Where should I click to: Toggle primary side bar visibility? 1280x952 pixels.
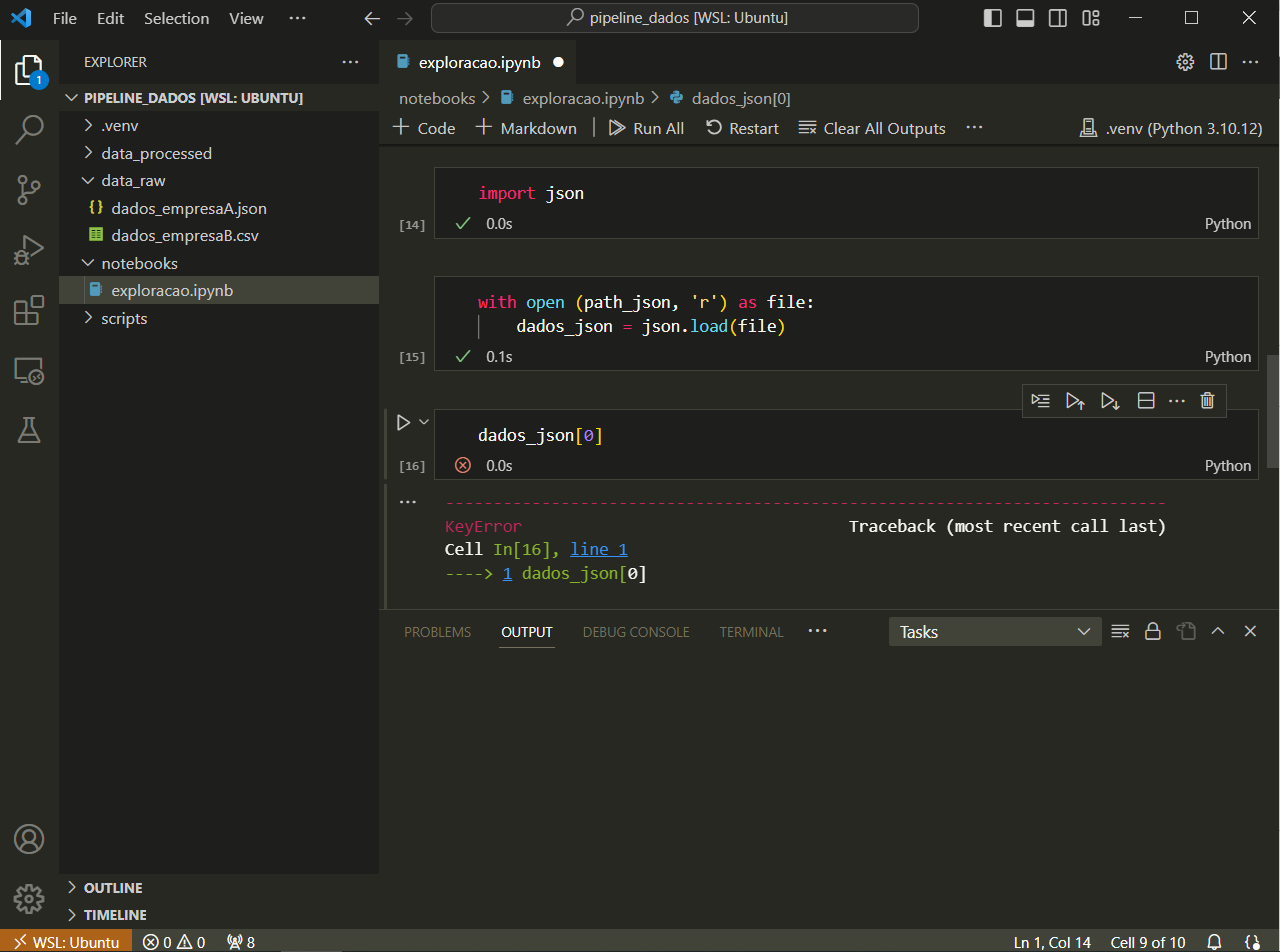pos(993,18)
